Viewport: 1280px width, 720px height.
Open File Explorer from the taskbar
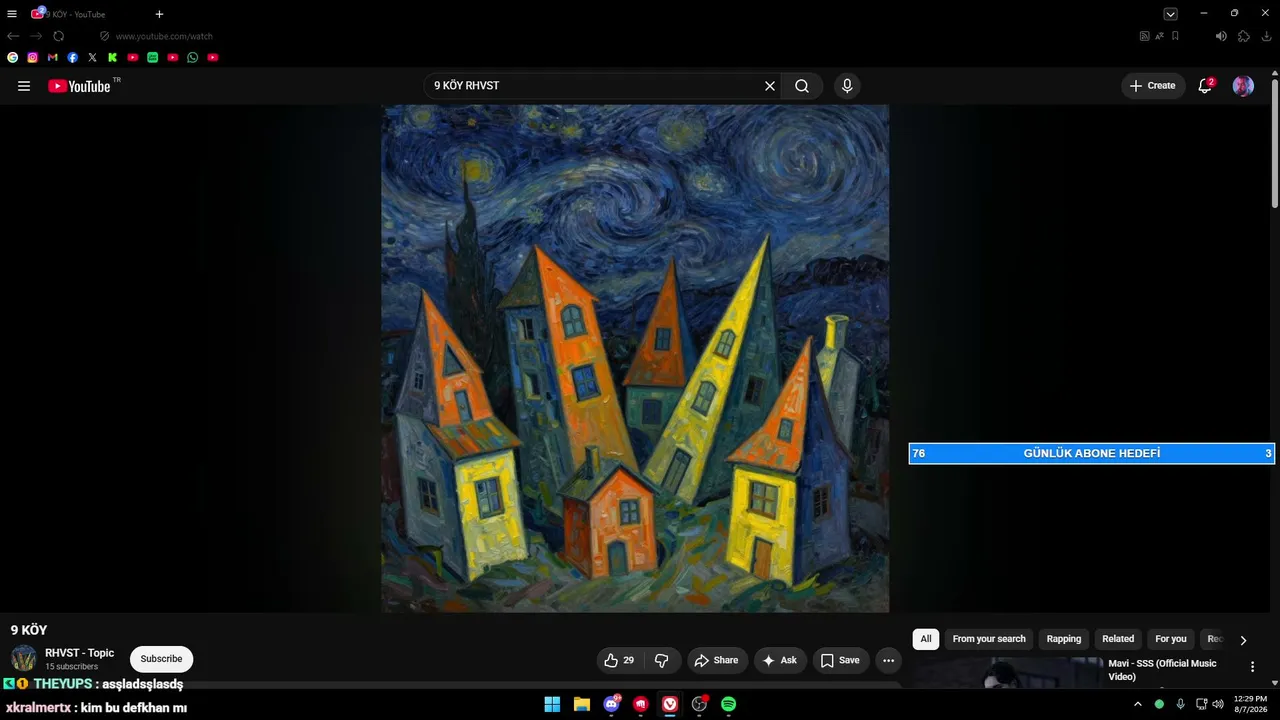click(582, 704)
